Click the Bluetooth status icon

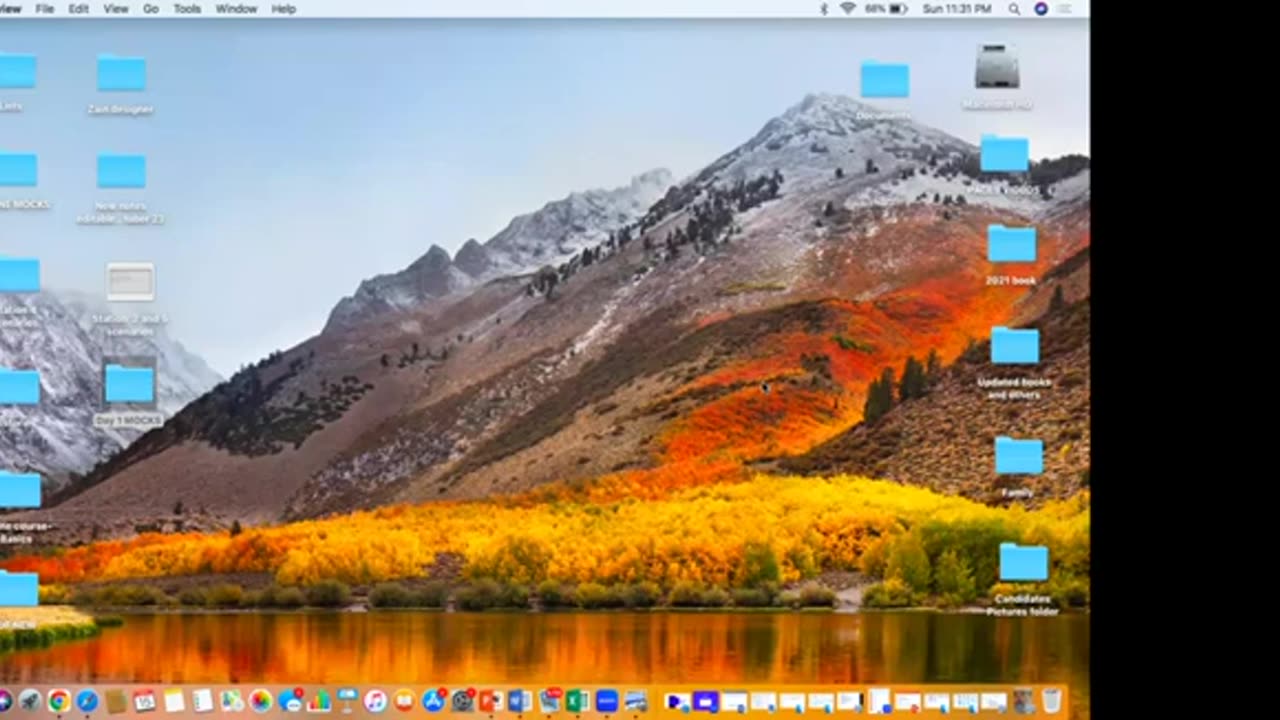[824, 8]
